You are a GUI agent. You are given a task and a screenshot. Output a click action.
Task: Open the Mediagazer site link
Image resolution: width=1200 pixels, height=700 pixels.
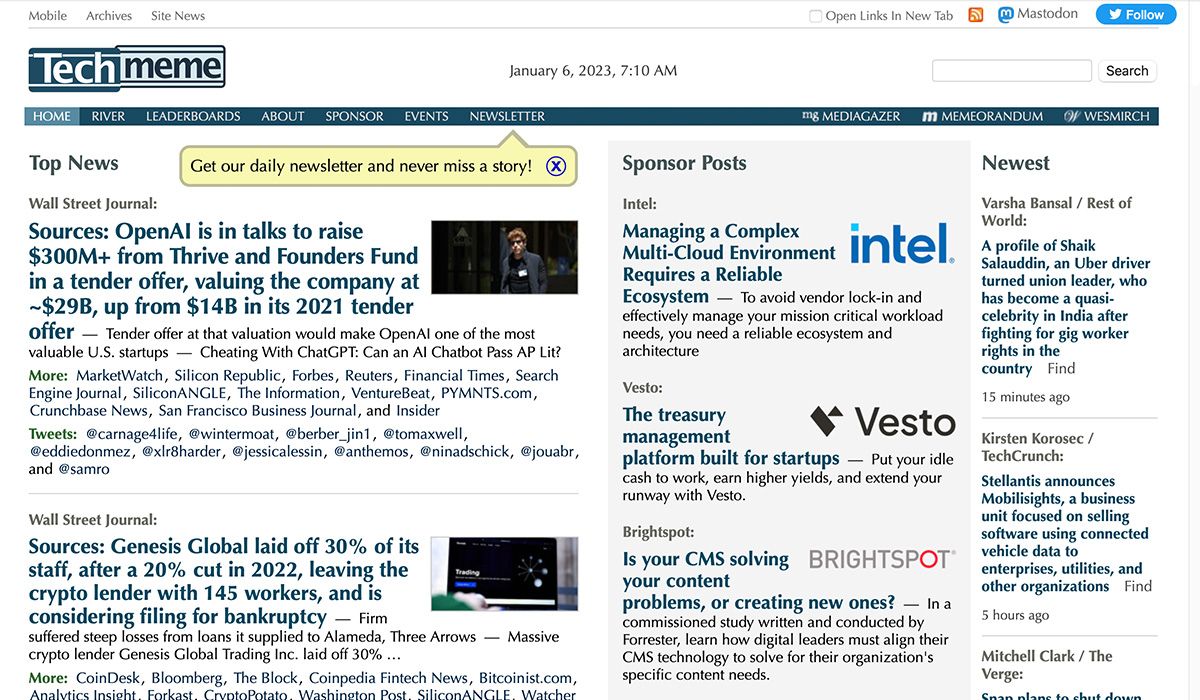pyautogui.click(x=851, y=116)
